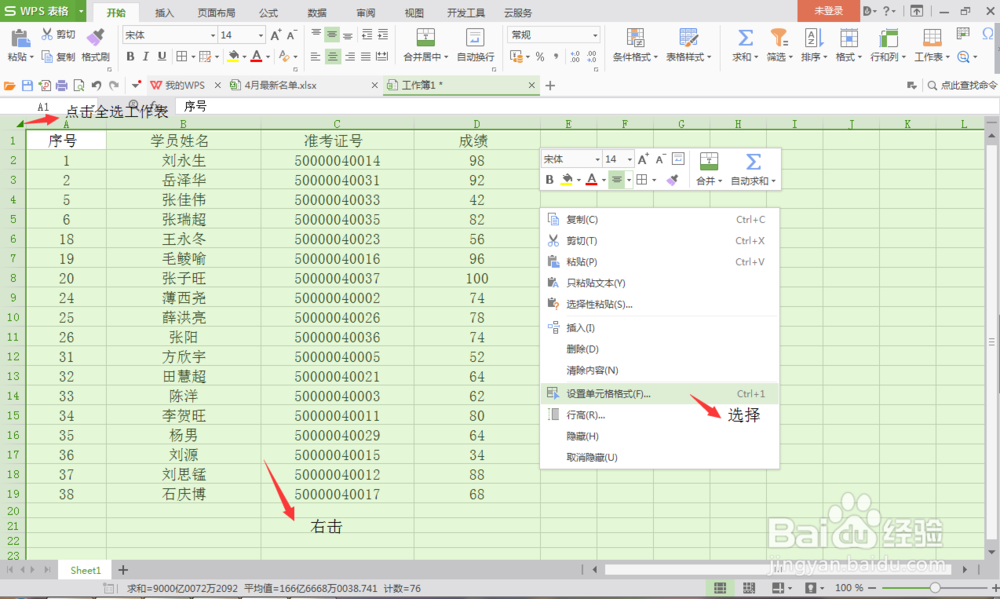1000x599 pixels.
Task: Switch to the 4月最新名单.xlsx document tab
Action: 281,85
